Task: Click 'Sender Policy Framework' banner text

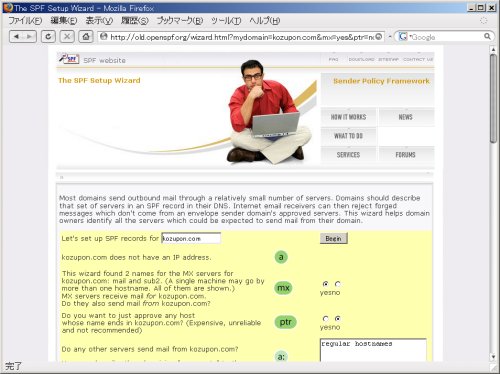Action: (381, 81)
